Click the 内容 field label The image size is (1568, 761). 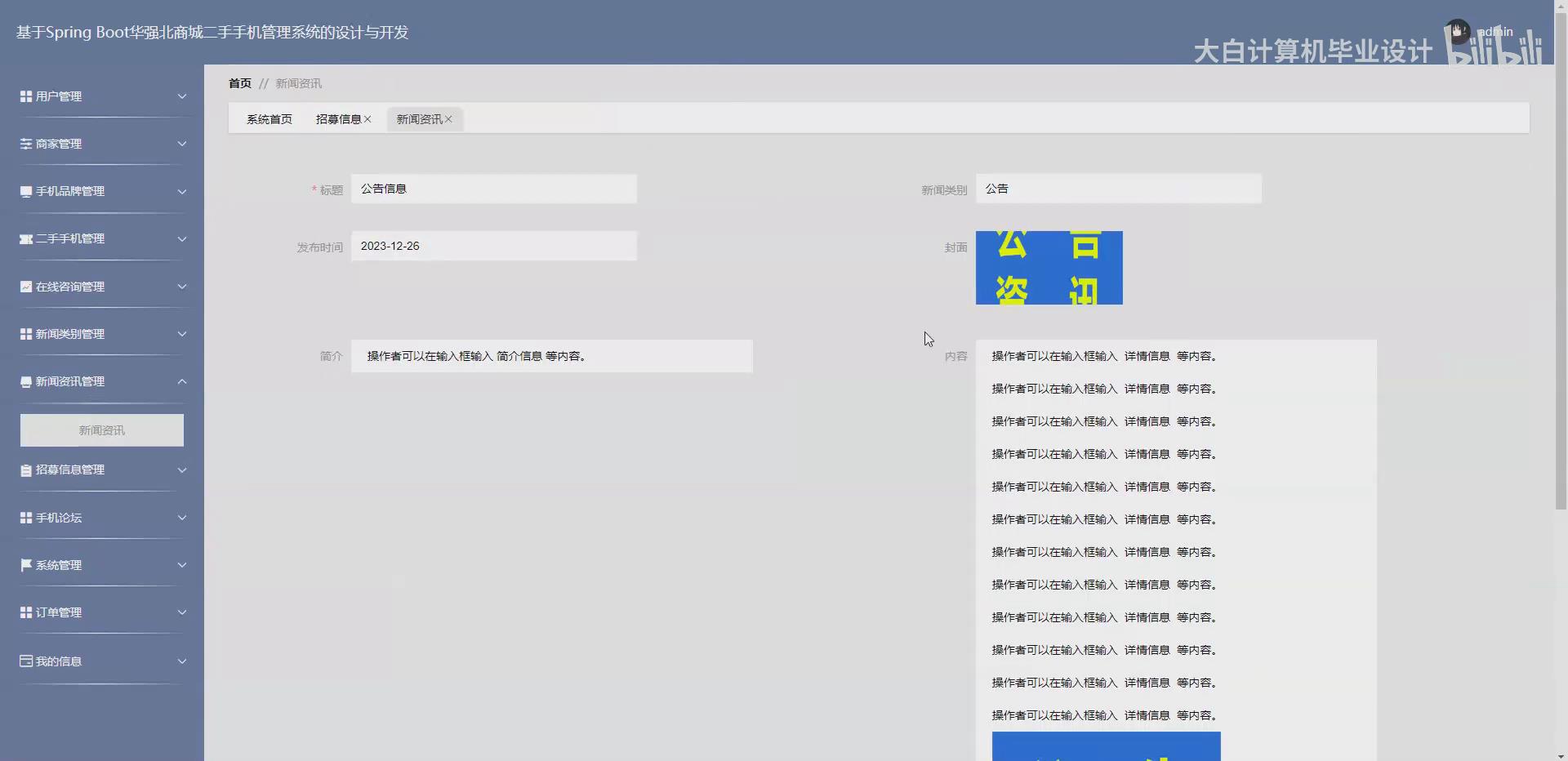(956, 356)
